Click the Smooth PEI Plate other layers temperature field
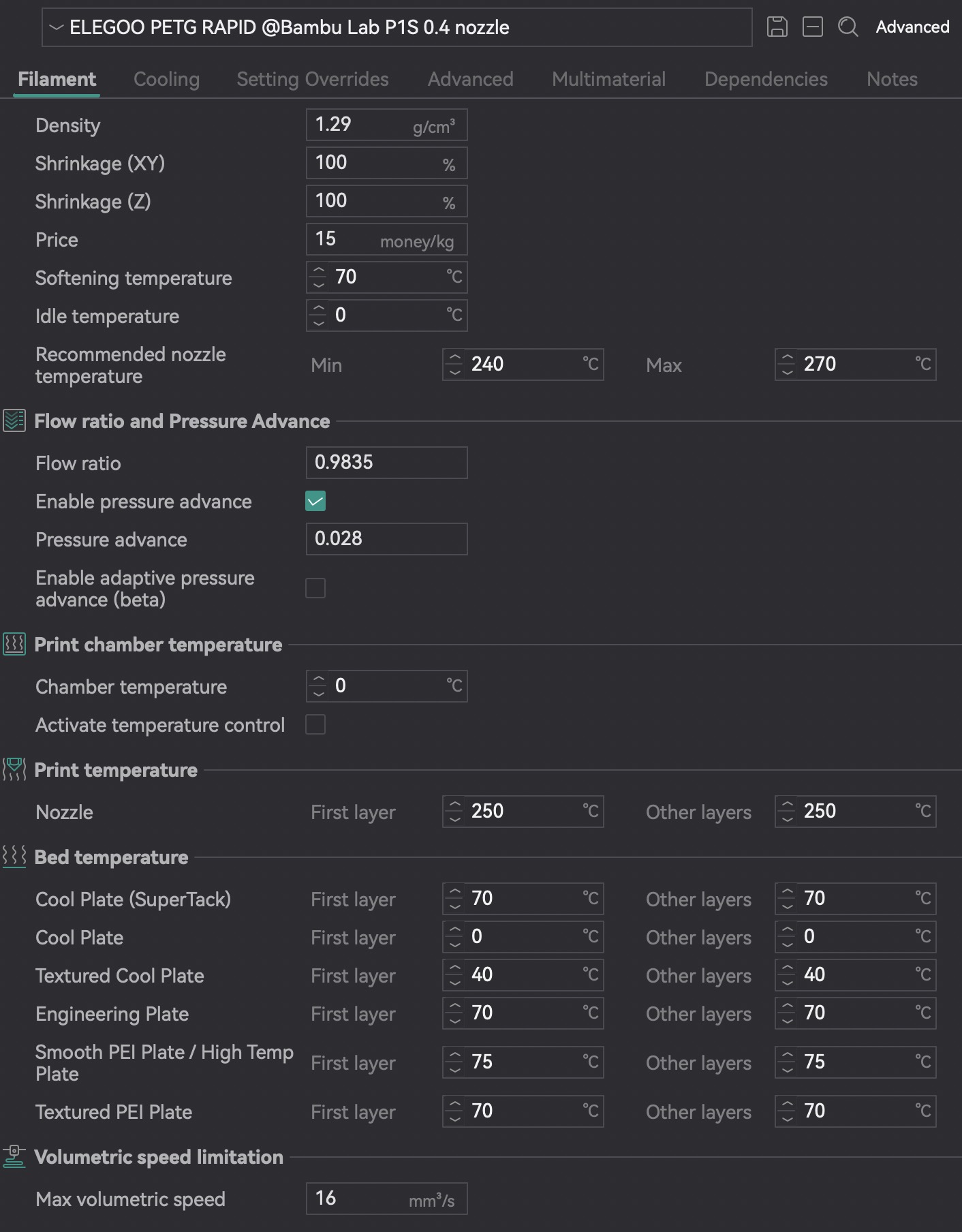 point(855,1062)
